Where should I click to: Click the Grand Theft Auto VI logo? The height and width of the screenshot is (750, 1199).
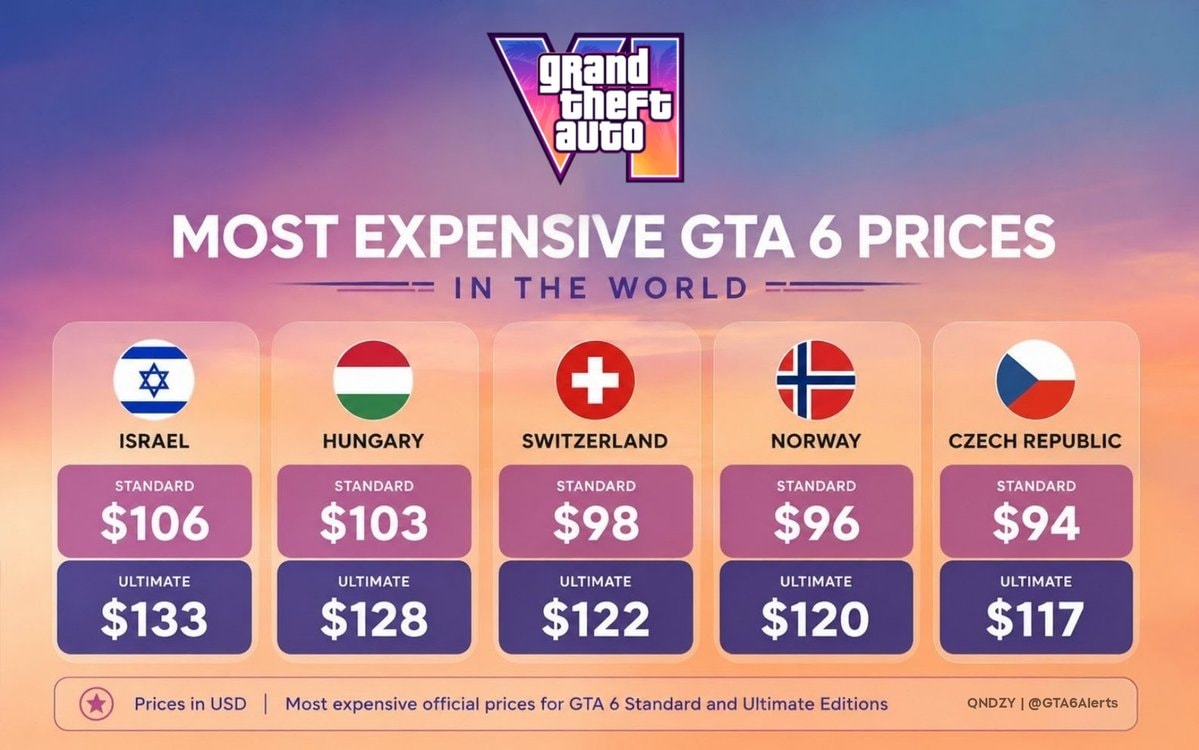pyautogui.click(x=587, y=107)
